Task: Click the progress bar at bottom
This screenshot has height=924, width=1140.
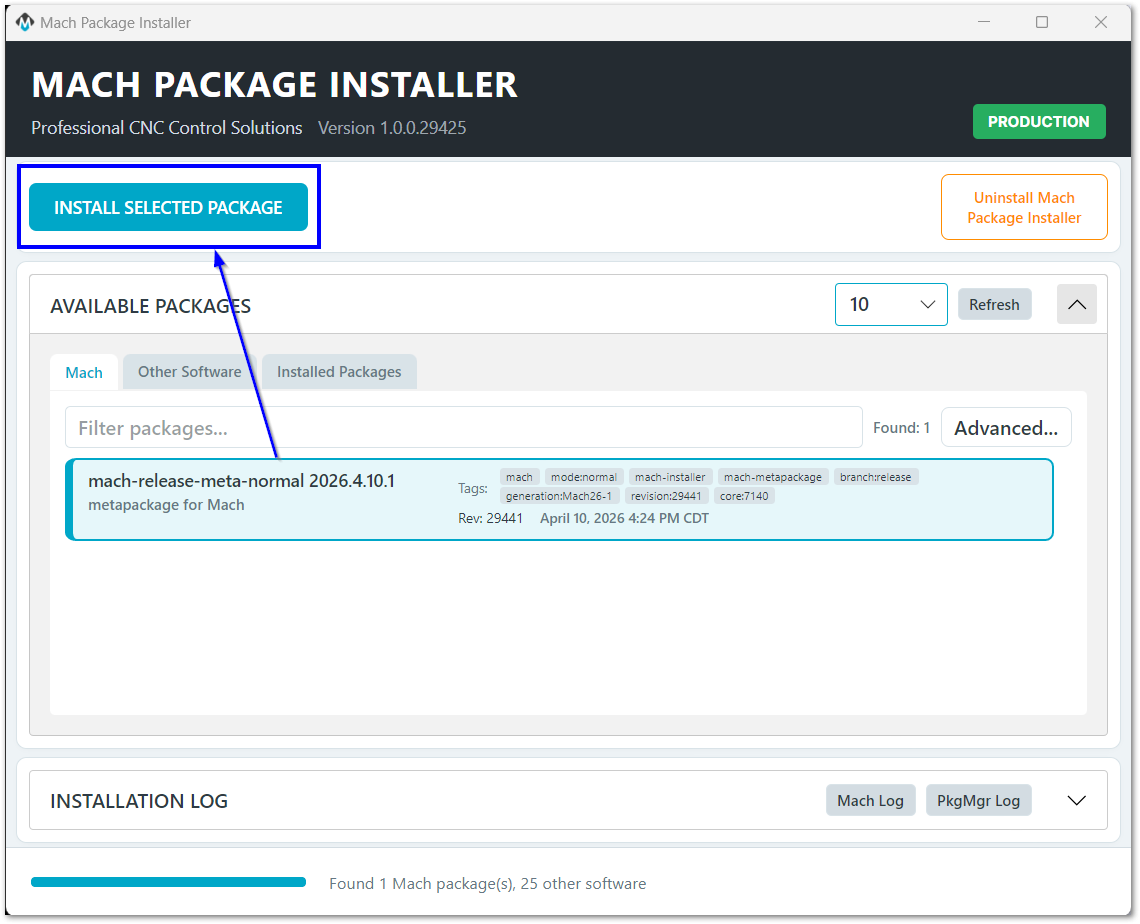Action: [x=168, y=883]
